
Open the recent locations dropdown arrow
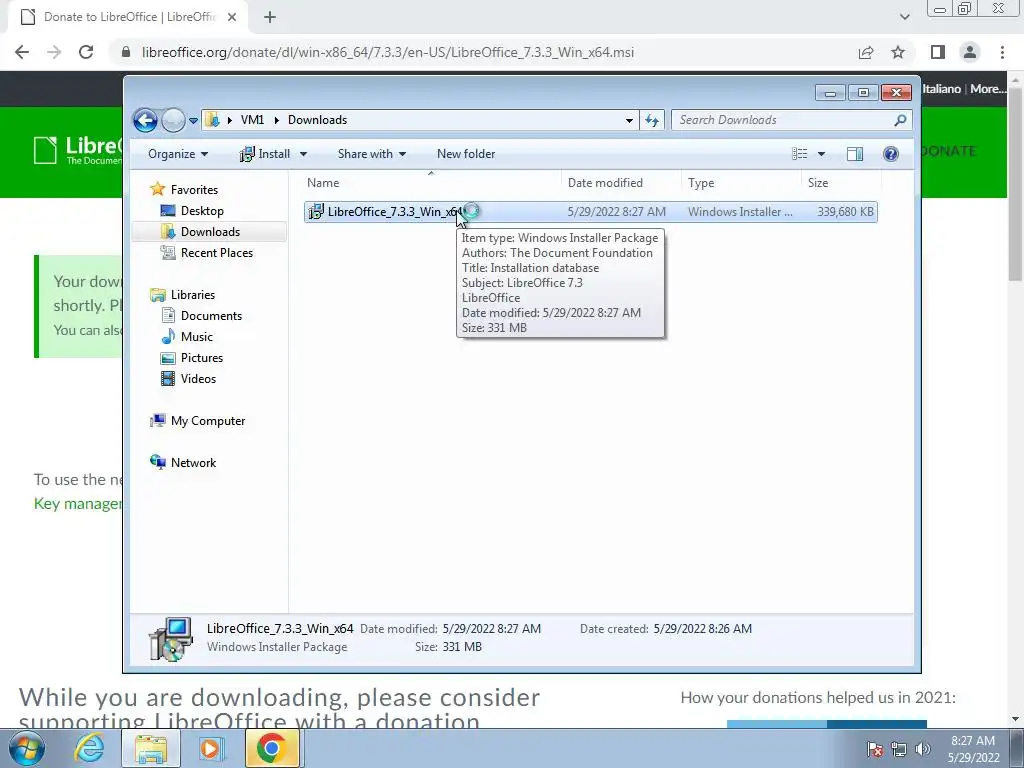193,121
